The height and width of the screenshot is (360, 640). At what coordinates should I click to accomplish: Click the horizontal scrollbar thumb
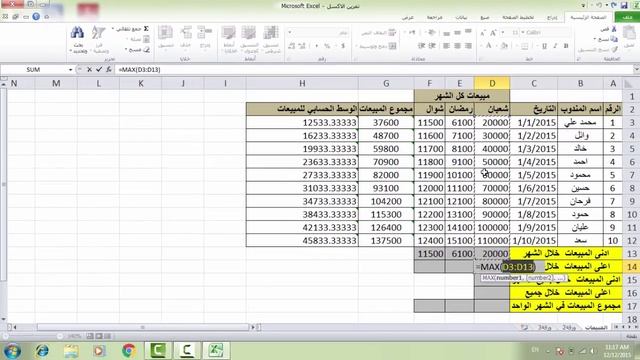point(143,327)
